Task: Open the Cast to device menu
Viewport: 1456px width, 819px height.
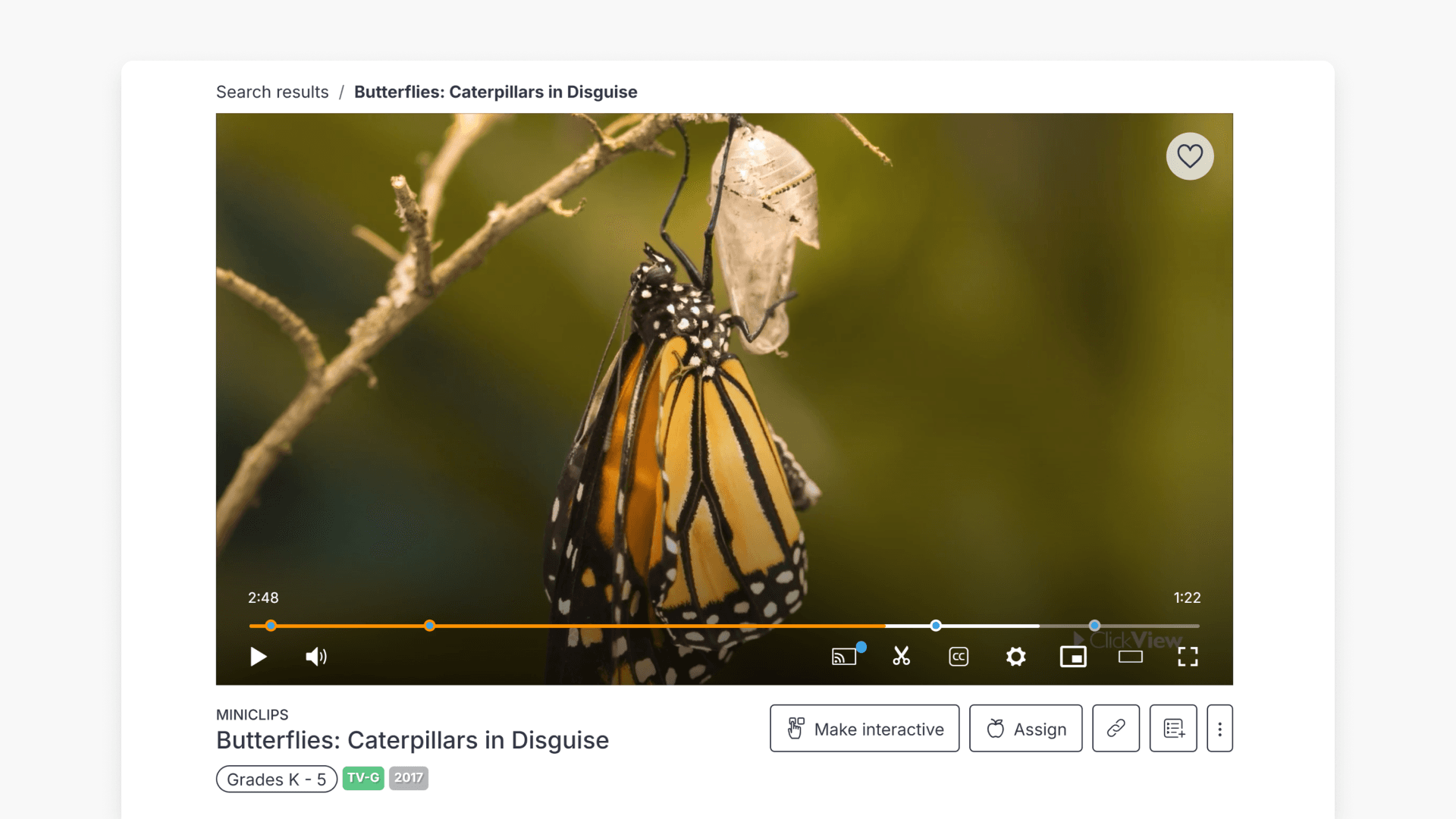Action: point(845,657)
